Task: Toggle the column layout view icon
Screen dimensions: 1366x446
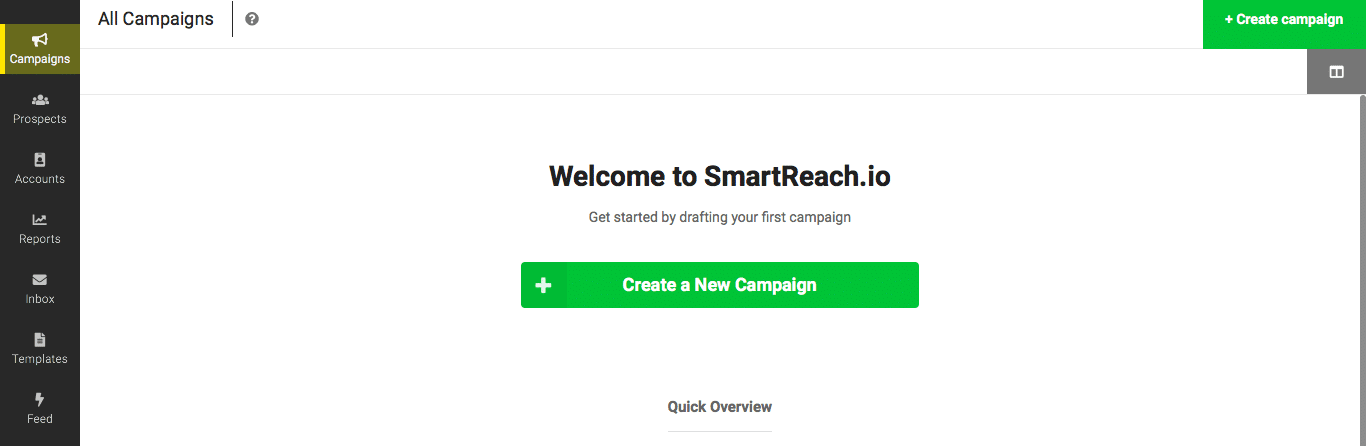Action: 1336,72
